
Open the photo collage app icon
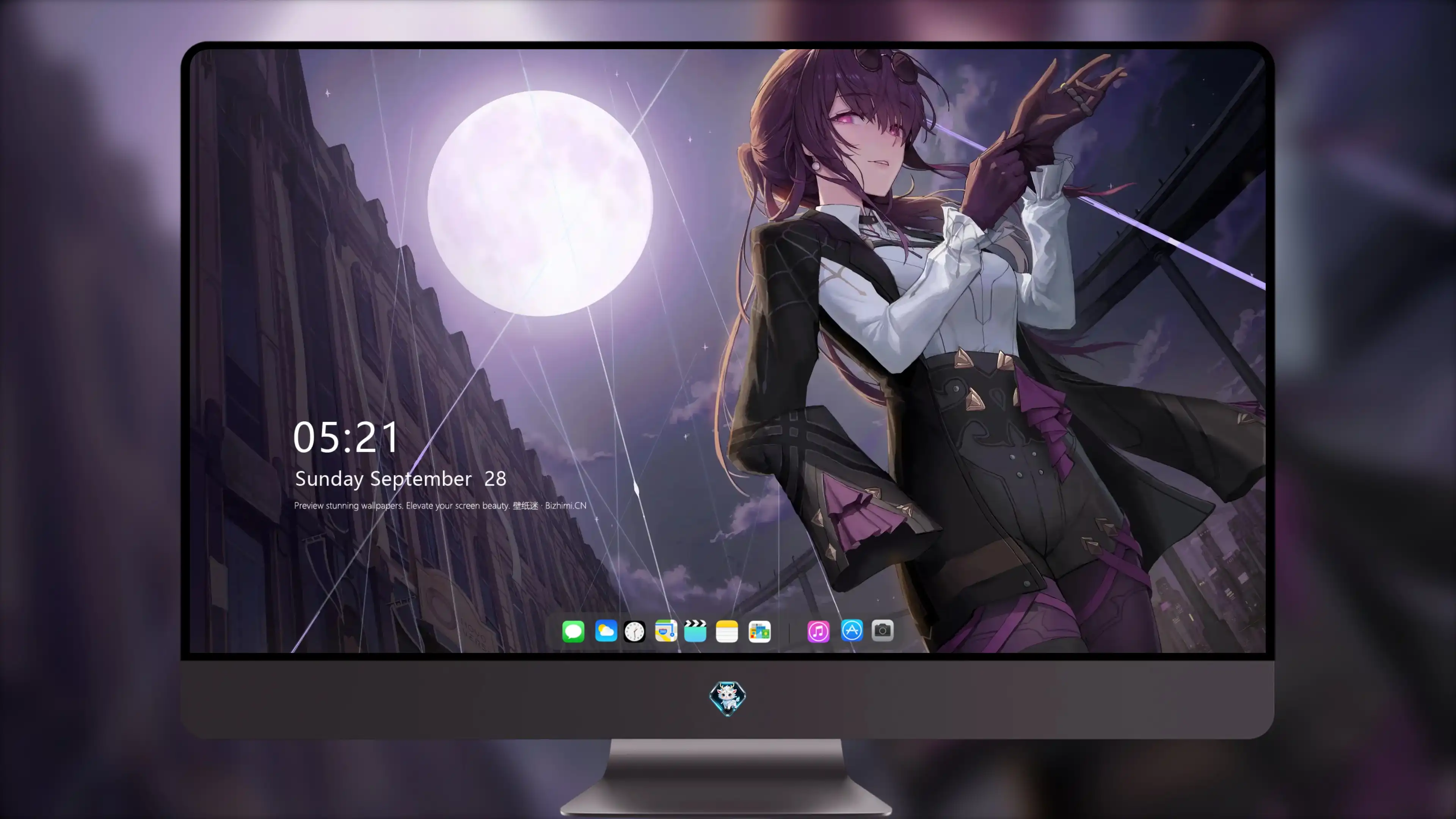(x=759, y=631)
